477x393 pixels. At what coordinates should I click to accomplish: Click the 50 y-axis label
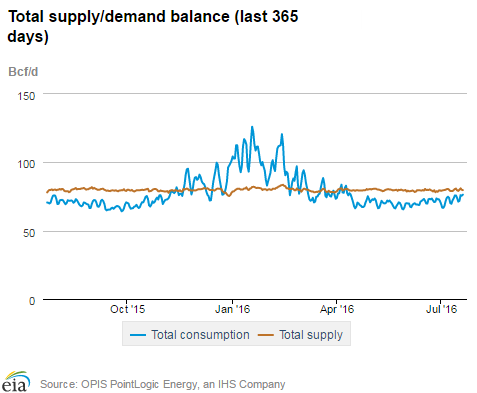29,233
